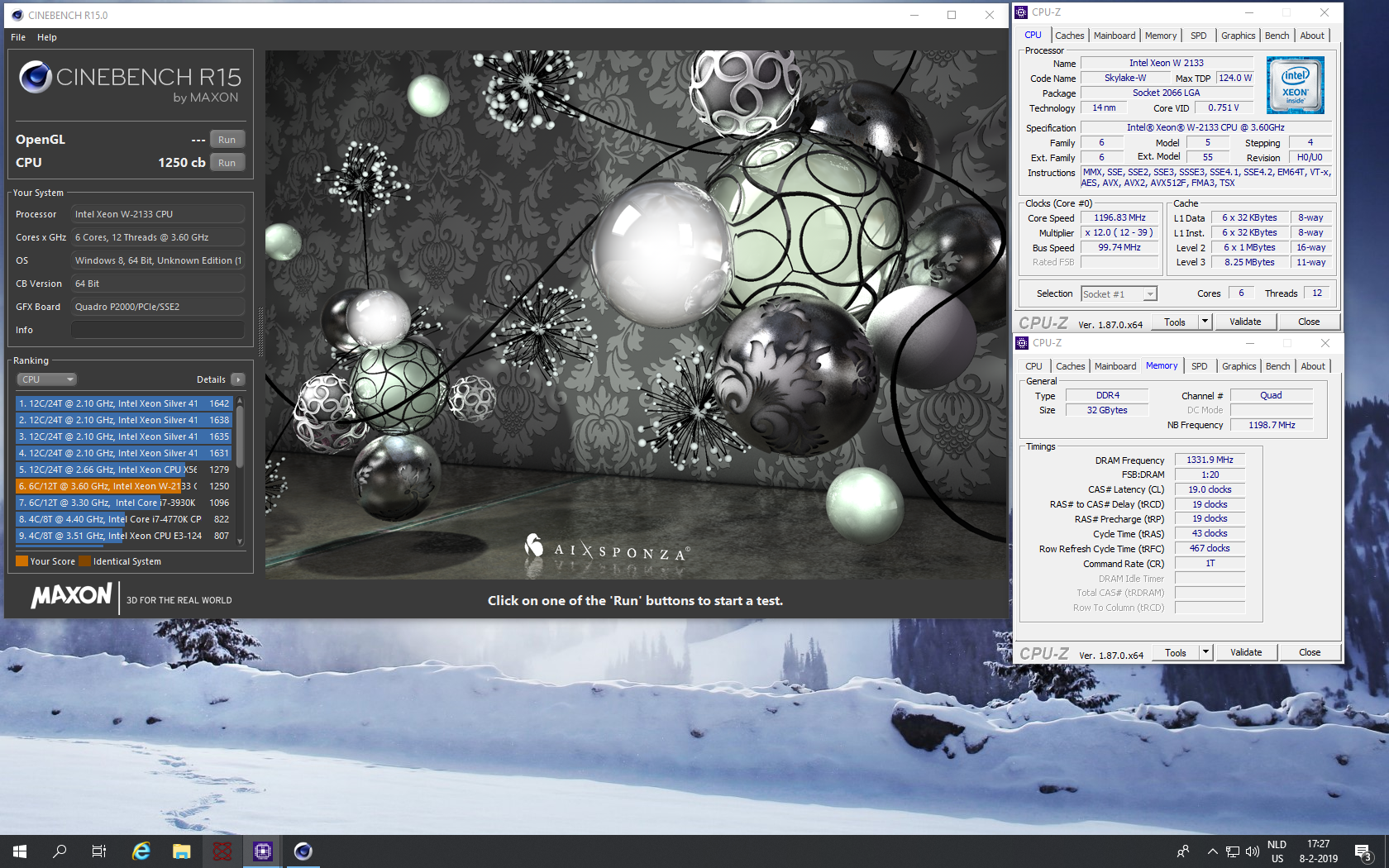Click brown Identical System legend swatch
Screen dimensions: 1389x868
[84, 561]
